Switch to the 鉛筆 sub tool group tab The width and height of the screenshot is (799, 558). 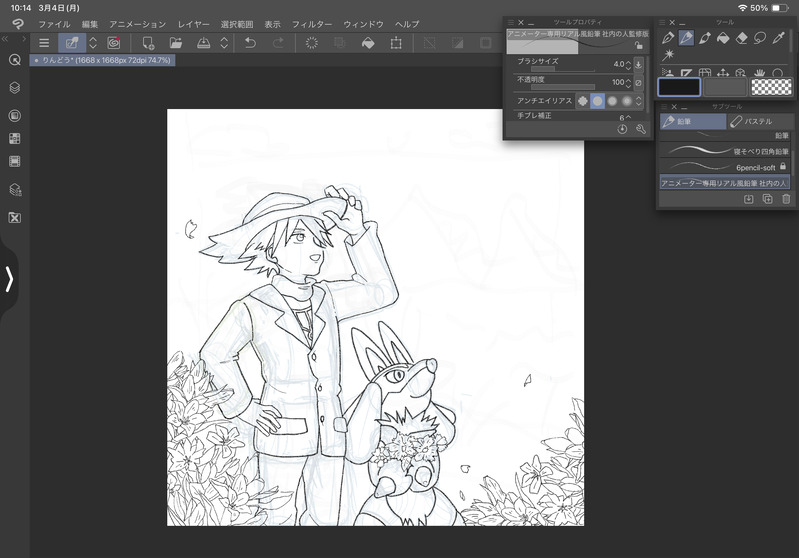coord(693,121)
